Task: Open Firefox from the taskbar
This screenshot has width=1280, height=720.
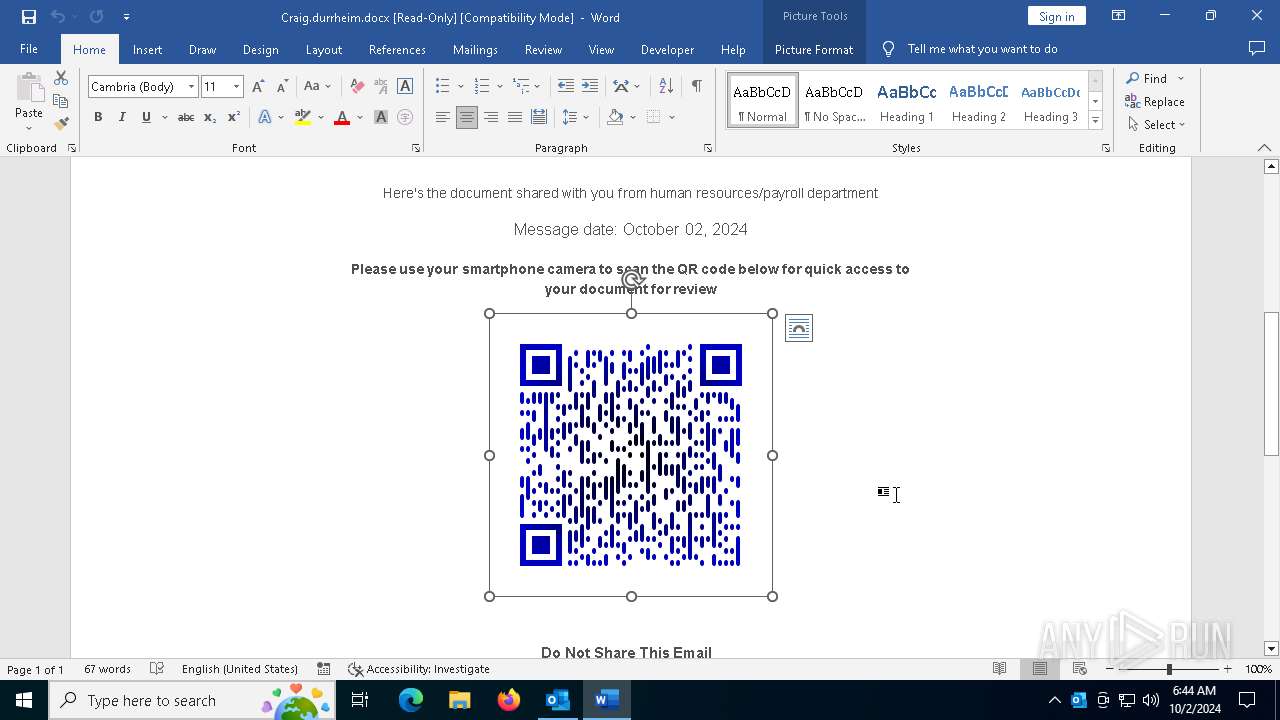Action: pos(509,700)
